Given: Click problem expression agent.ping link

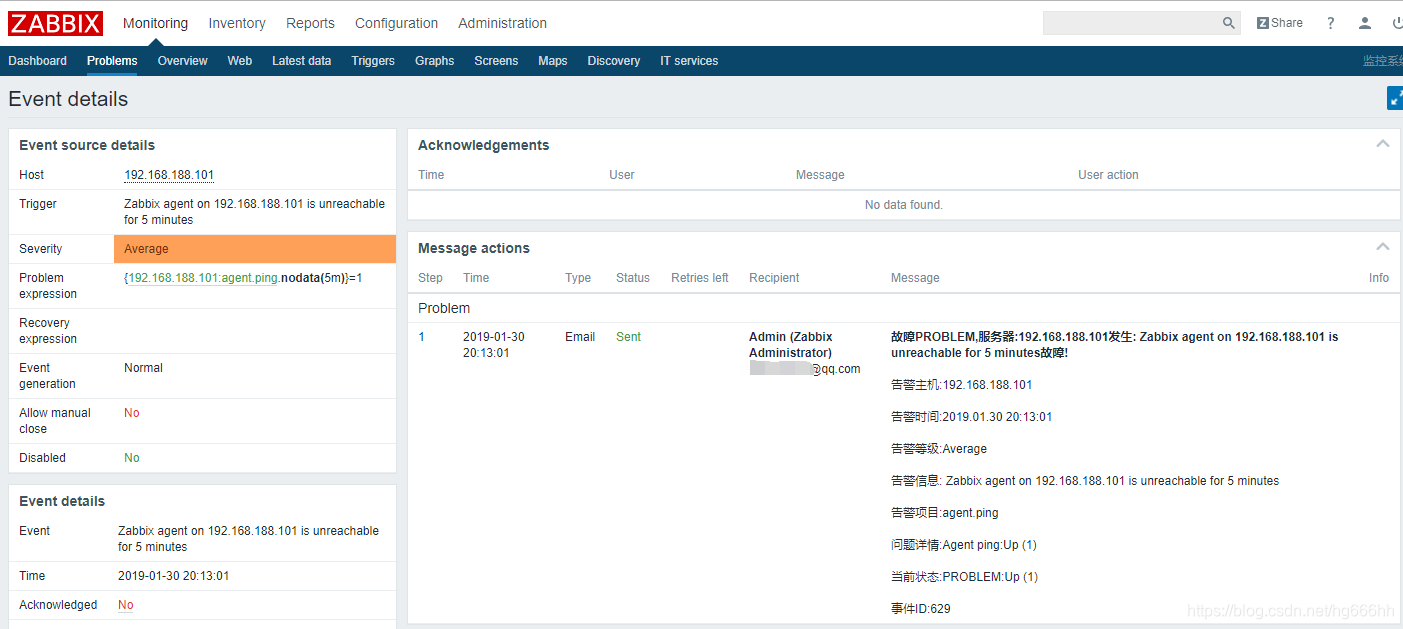Looking at the screenshot, I should [x=203, y=278].
